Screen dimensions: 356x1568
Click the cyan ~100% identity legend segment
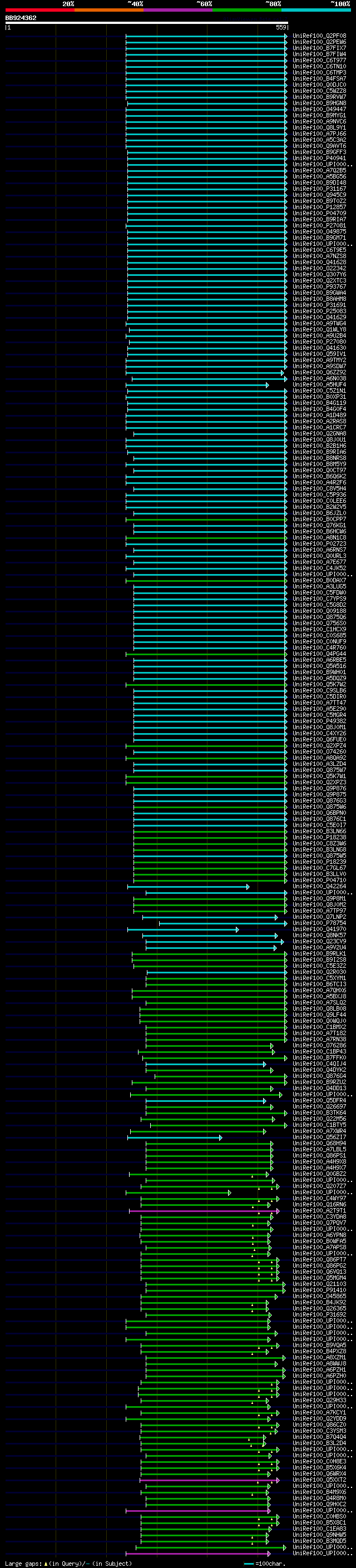tap(316, 10)
